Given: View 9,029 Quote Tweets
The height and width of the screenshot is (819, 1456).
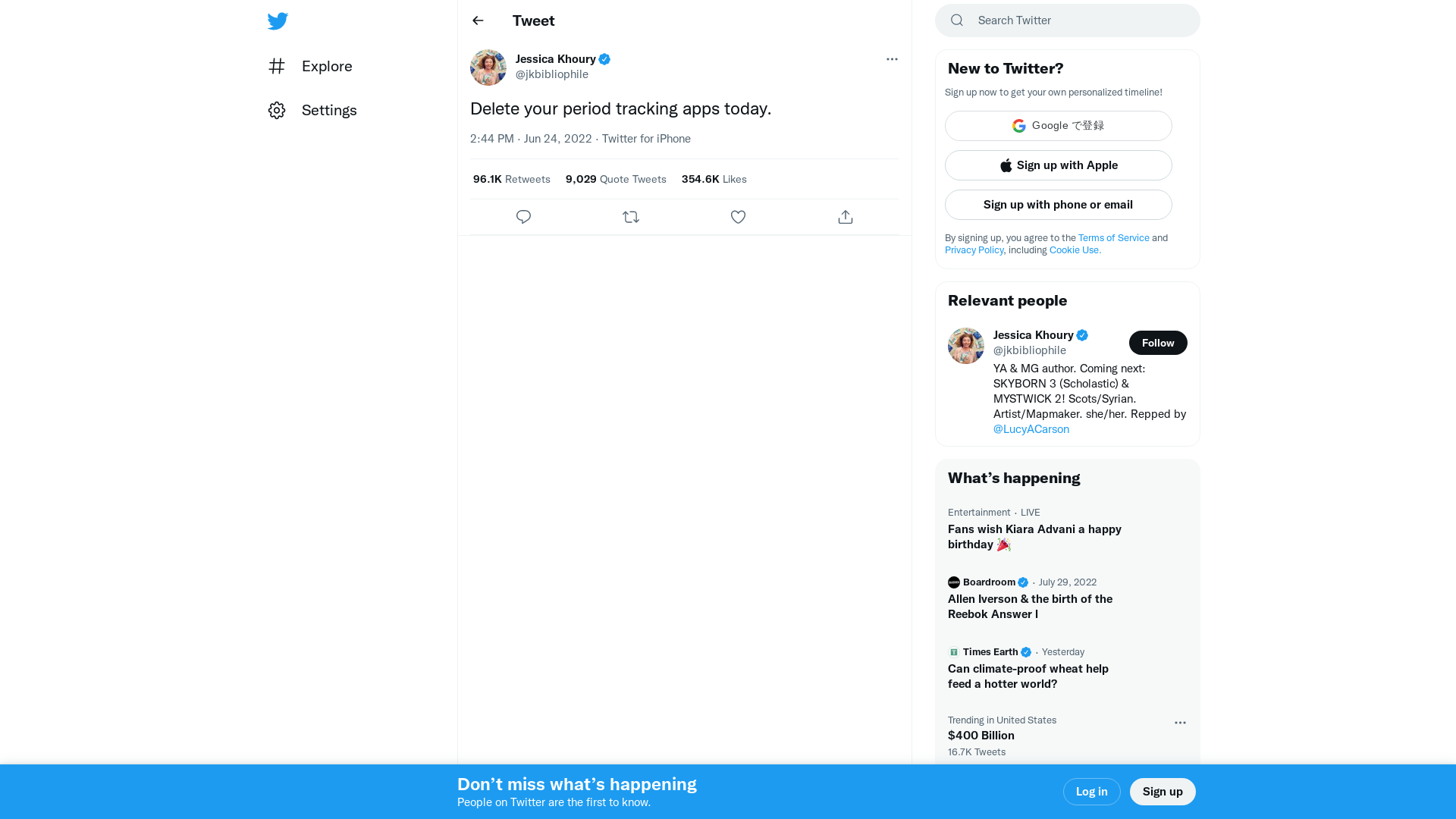Looking at the screenshot, I should tap(615, 179).
